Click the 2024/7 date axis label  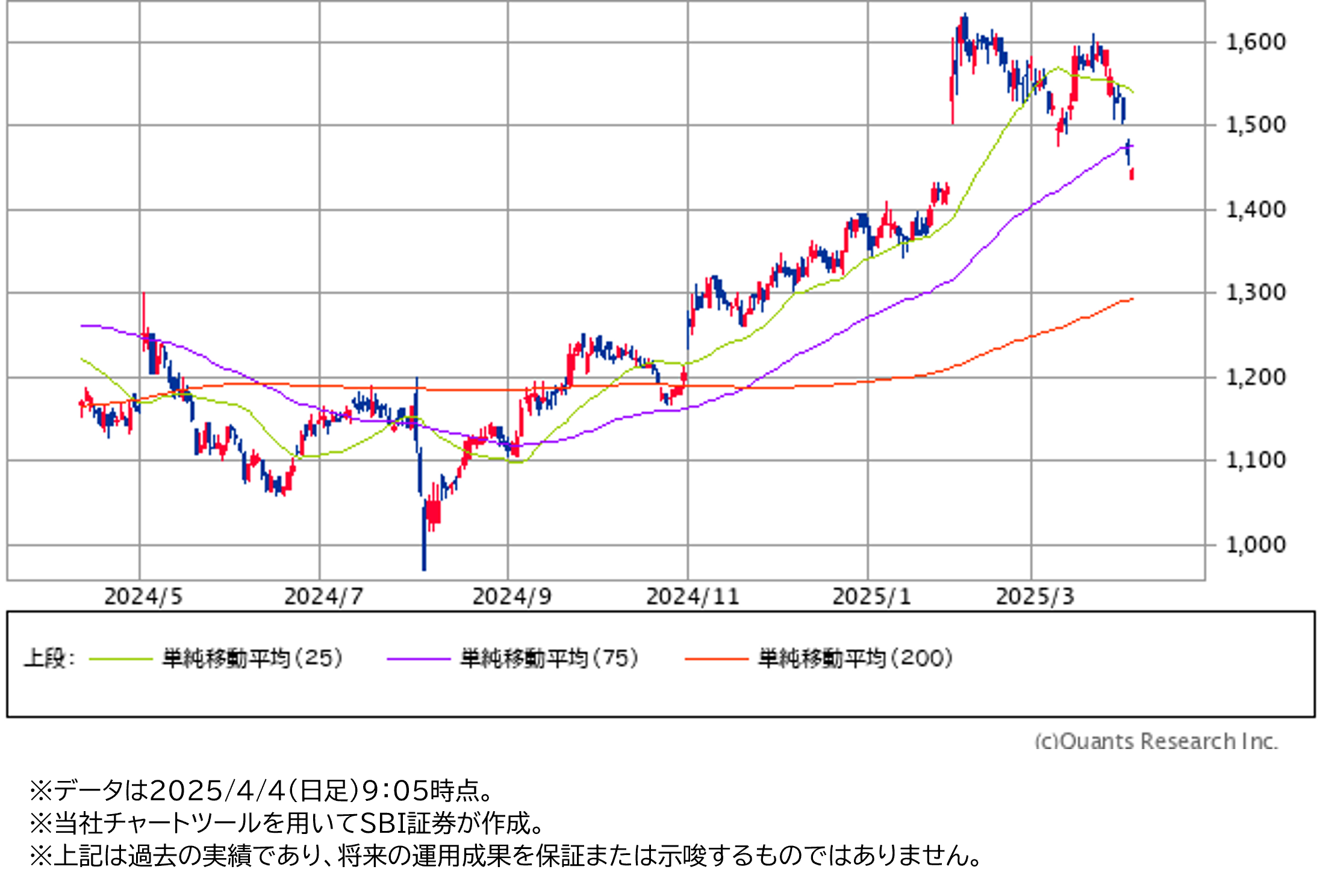[x=323, y=597]
